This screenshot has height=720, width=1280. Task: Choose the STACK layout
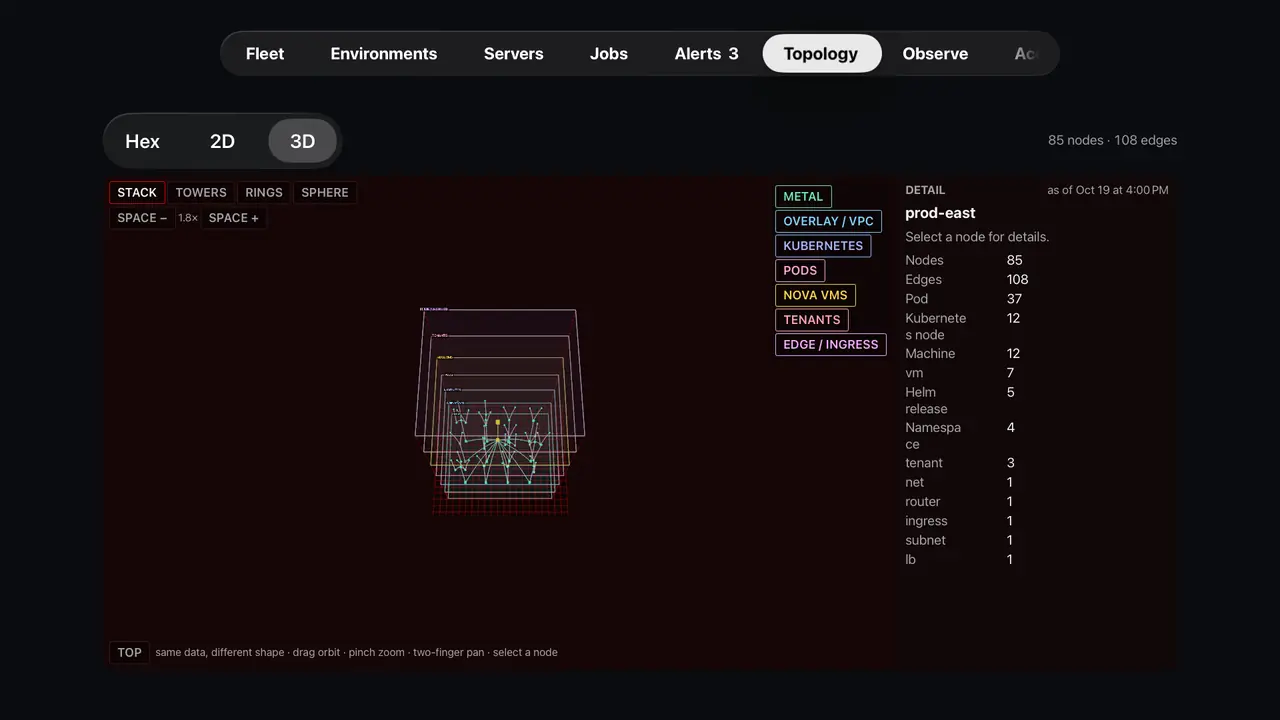coord(137,193)
